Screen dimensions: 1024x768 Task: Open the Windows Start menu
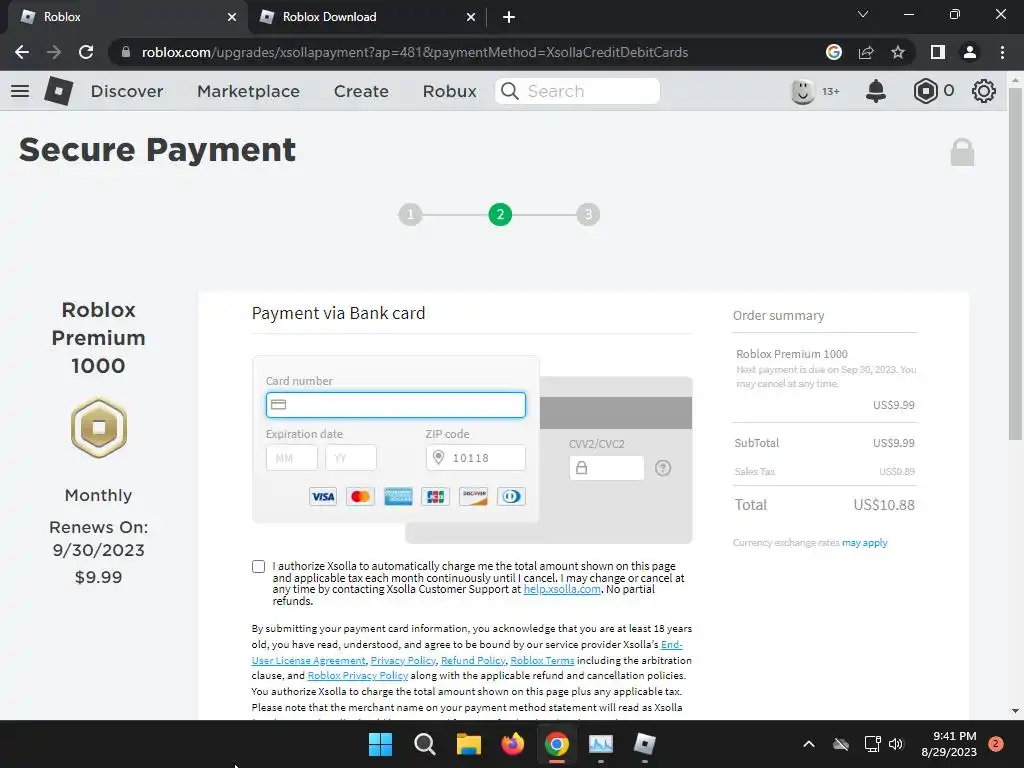(x=380, y=744)
